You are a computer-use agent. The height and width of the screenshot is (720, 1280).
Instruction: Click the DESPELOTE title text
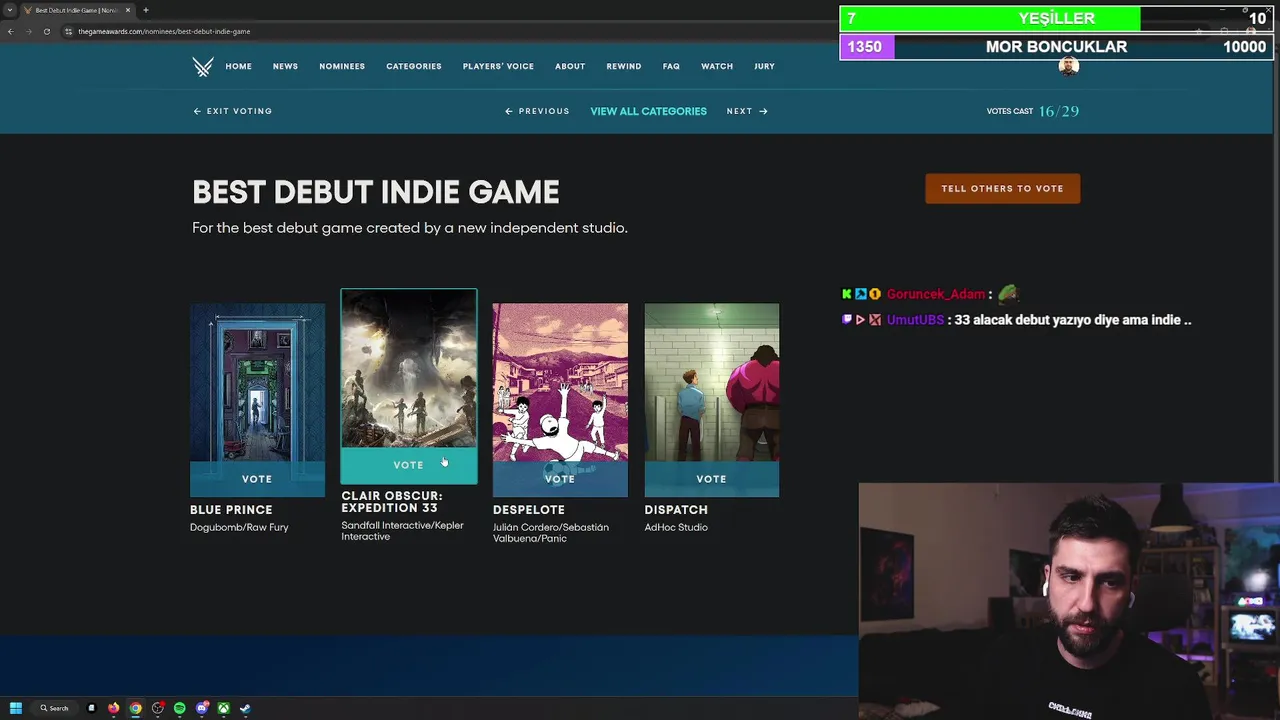click(x=529, y=510)
